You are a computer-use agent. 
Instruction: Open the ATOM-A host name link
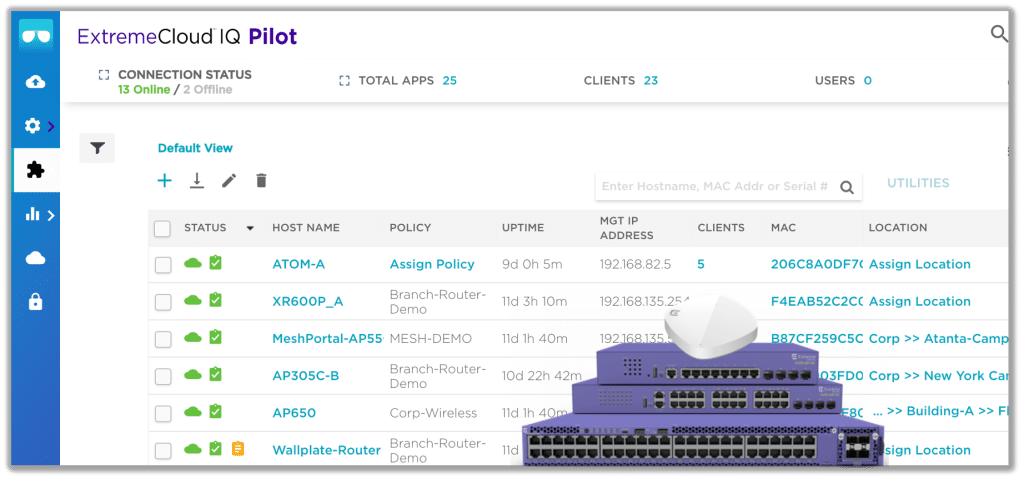pos(298,264)
